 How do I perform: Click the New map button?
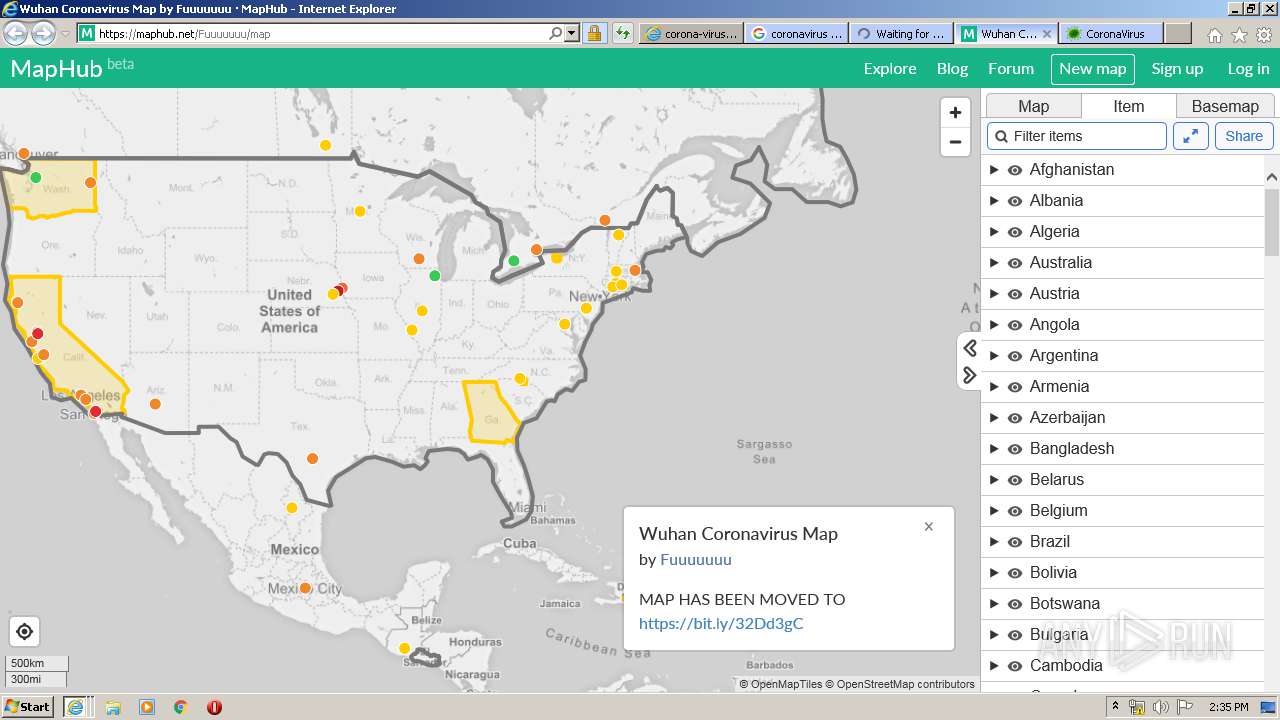pos(1093,69)
